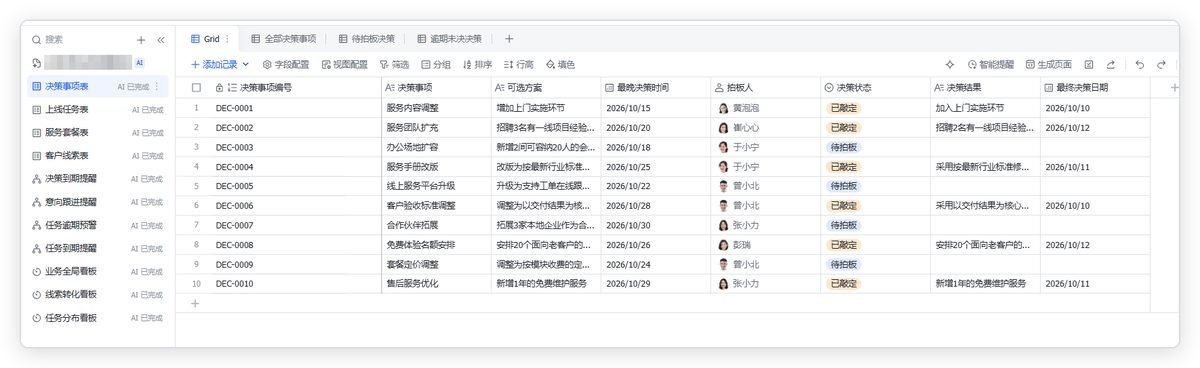Open the 决策状态 cell for DEC-0001
Viewport: 1200px width, 368px height.
pyautogui.click(x=875, y=107)
